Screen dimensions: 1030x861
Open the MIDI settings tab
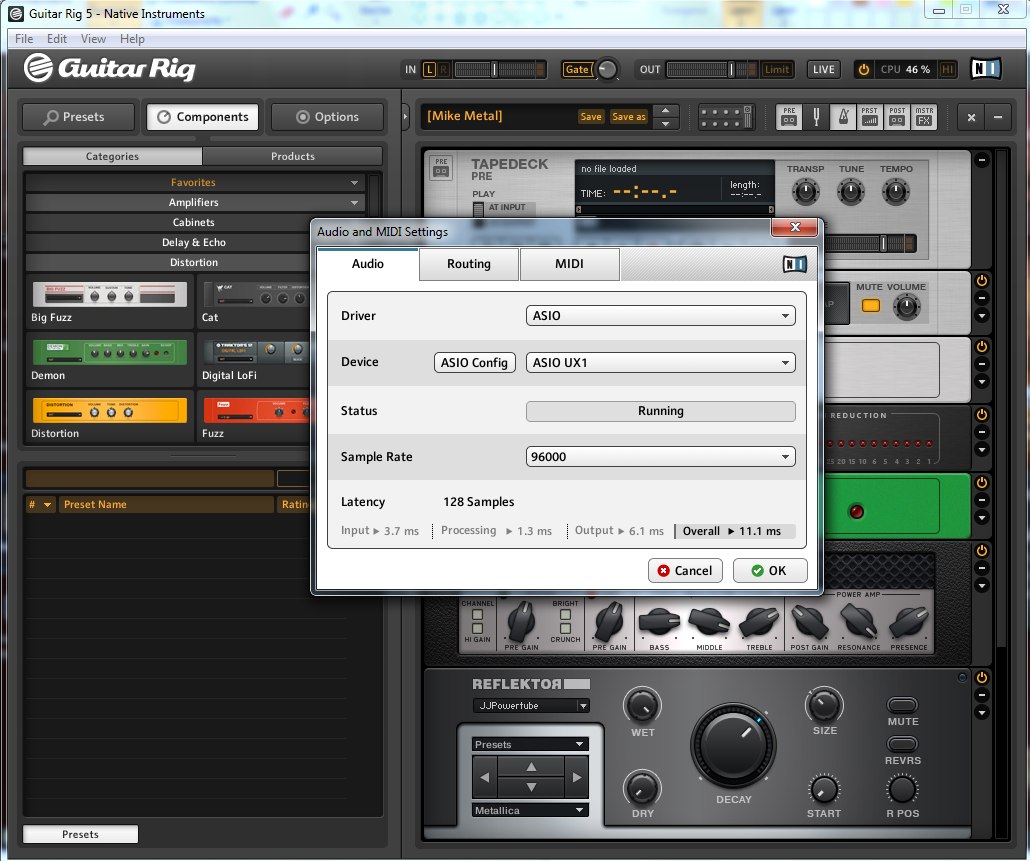tap(569, 264)
